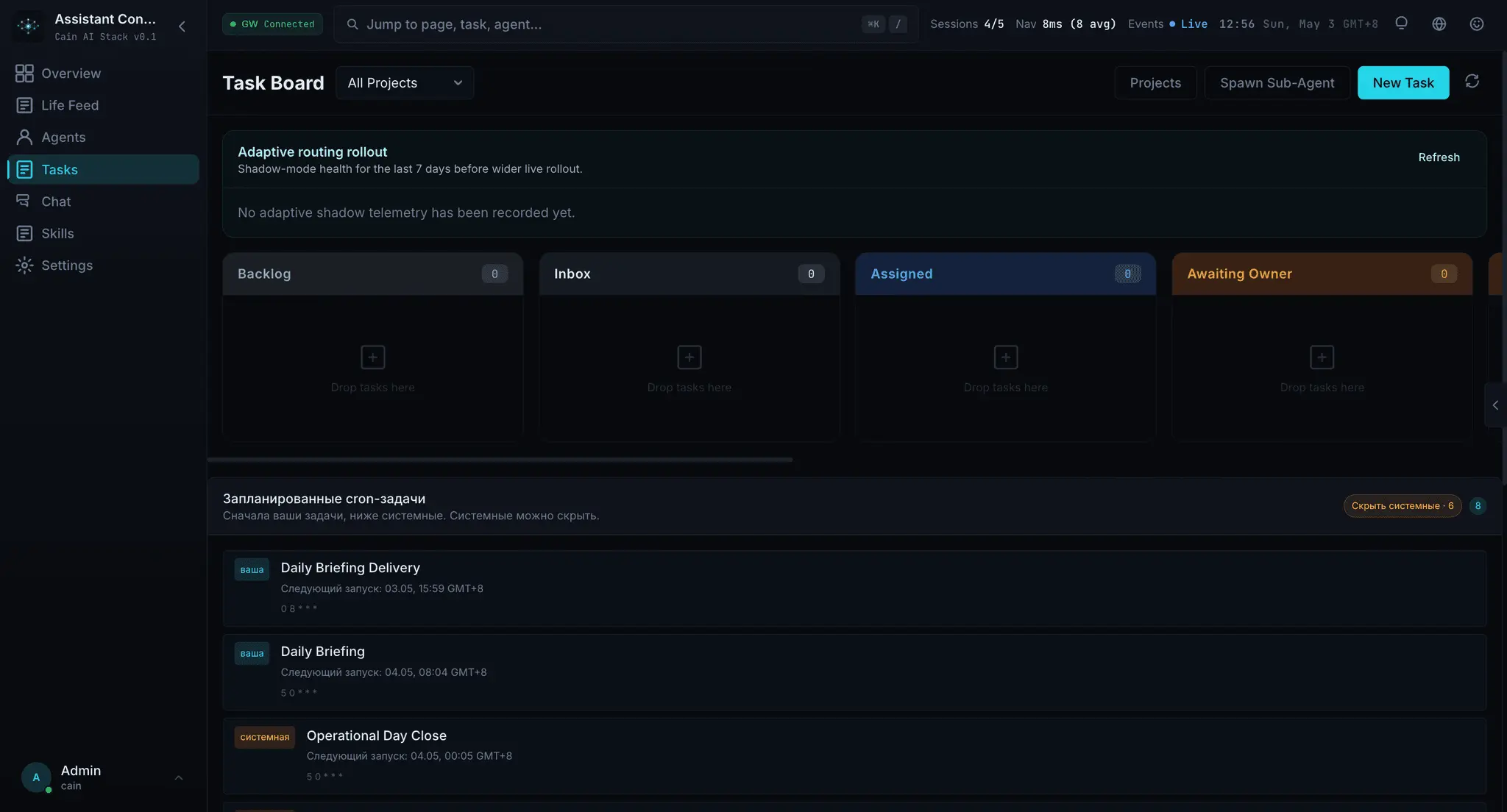
Task: Click the Task Board title
Action: point(273,83)
